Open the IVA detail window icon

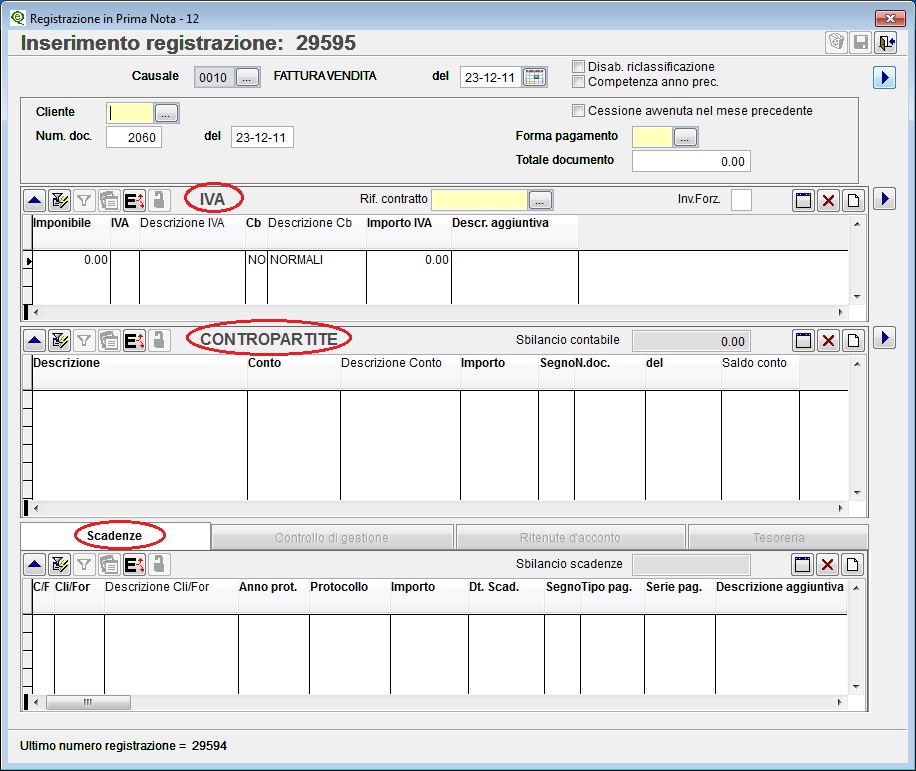[x=803, y=201]
